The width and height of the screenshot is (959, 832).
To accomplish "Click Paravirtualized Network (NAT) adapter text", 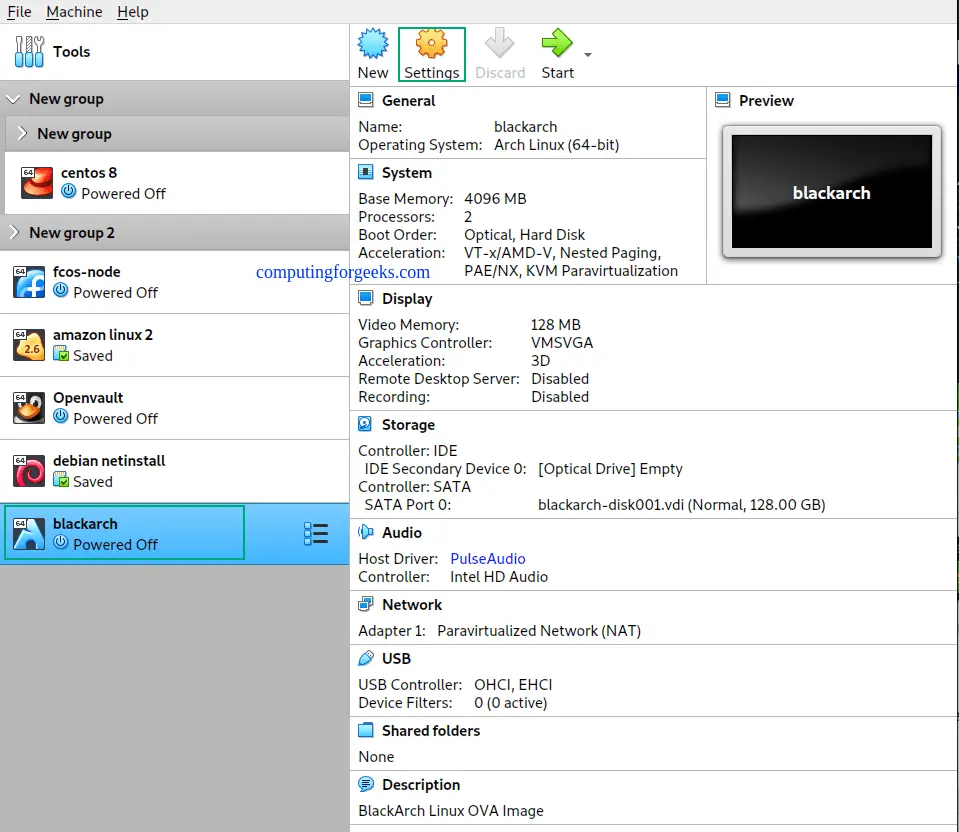I will (x=539, y=631).
